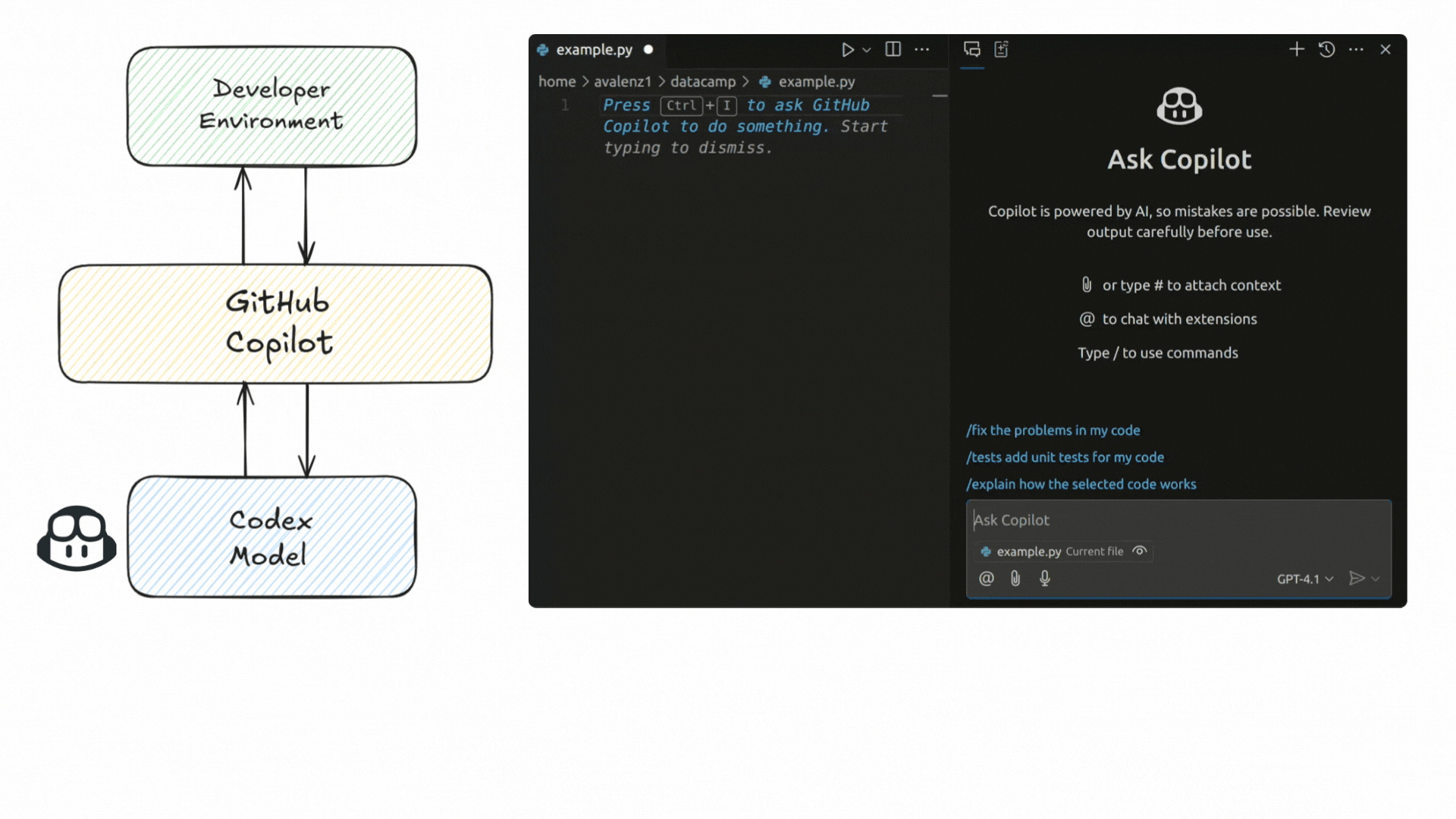Click the Copilot robot icon above Ask Copilot
The width and height of the screenshot is (1456, 819).
point(1179,106)
